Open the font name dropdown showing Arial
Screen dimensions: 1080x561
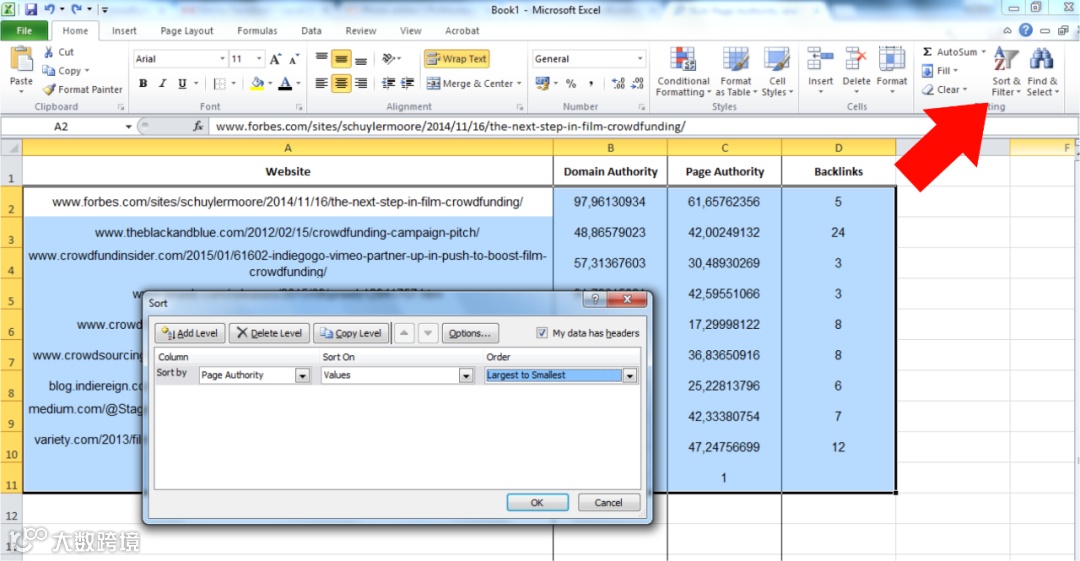222,59
